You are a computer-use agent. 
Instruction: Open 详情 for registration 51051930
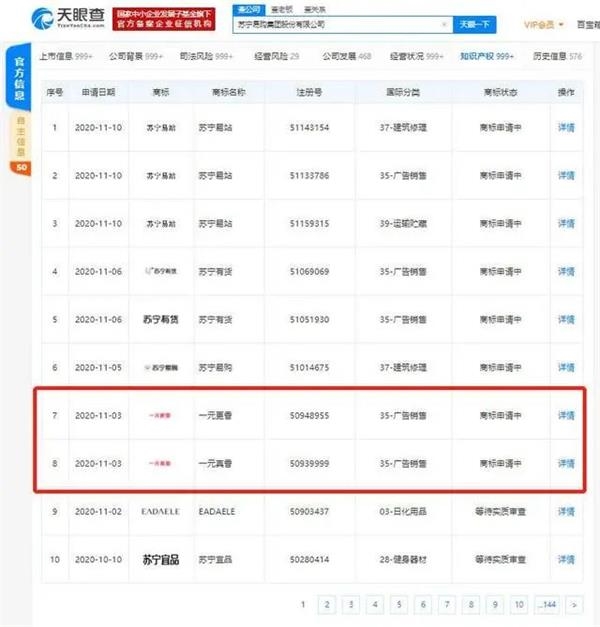point(566,319)
